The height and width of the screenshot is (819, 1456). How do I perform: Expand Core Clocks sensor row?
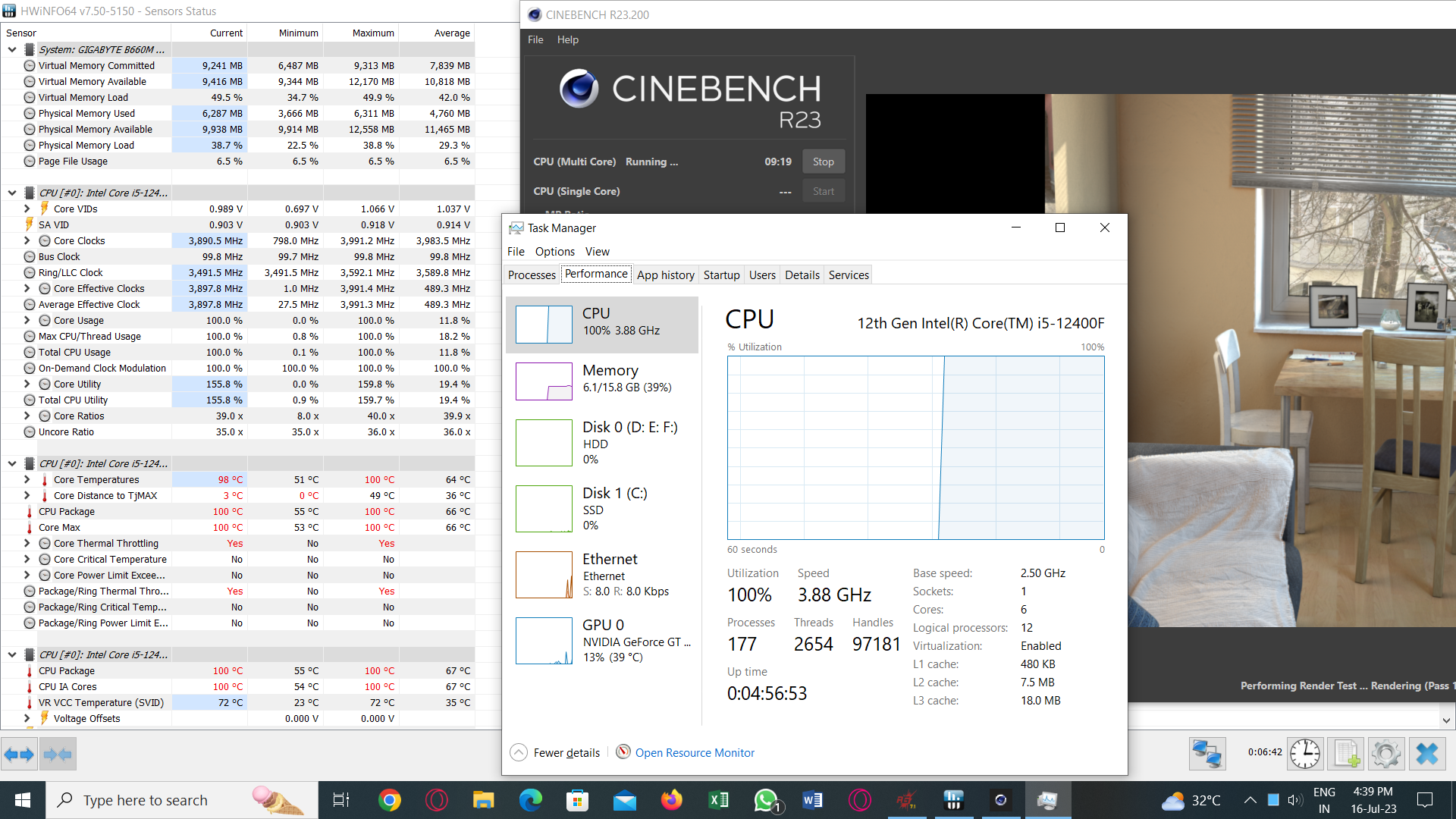point(27,240)
